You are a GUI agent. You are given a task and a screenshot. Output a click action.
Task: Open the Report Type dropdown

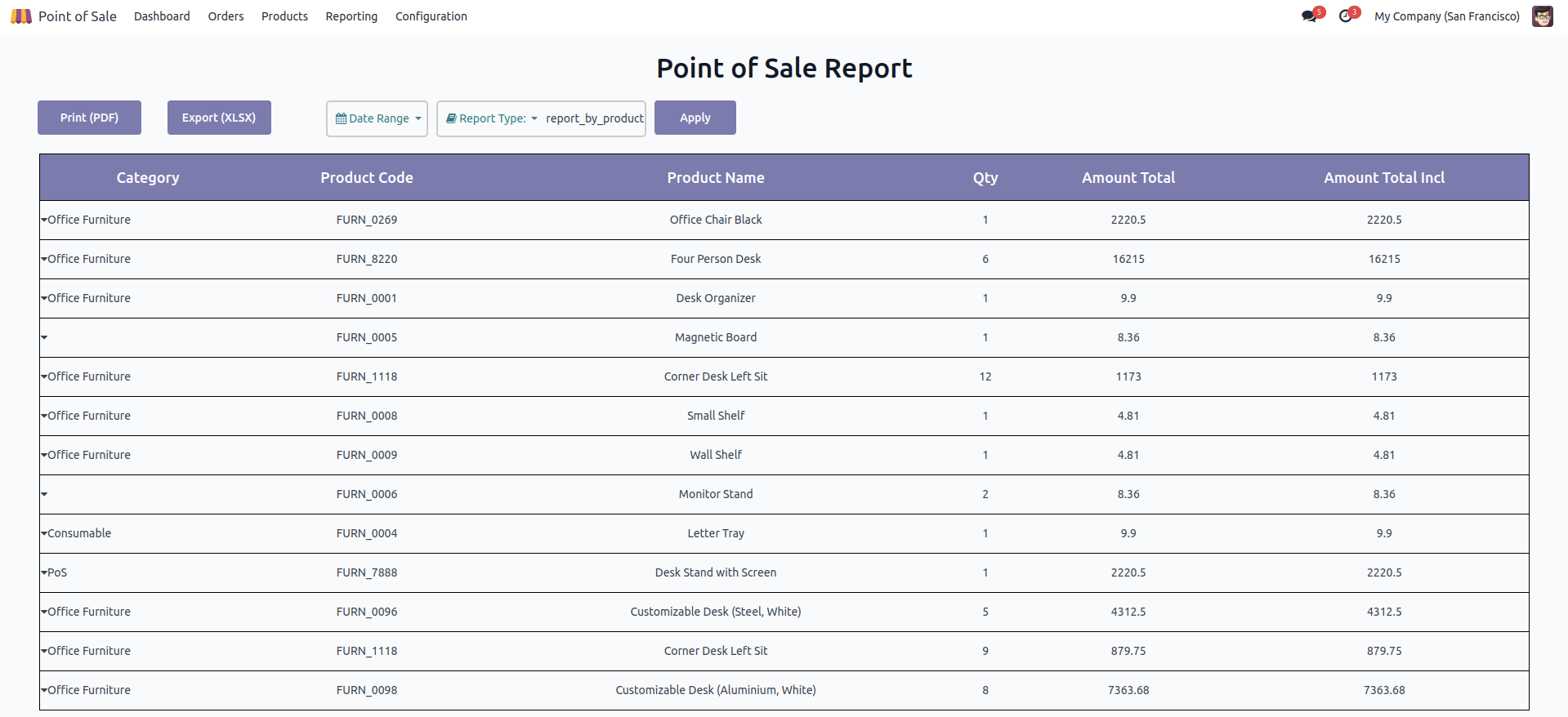pos(493,118)
